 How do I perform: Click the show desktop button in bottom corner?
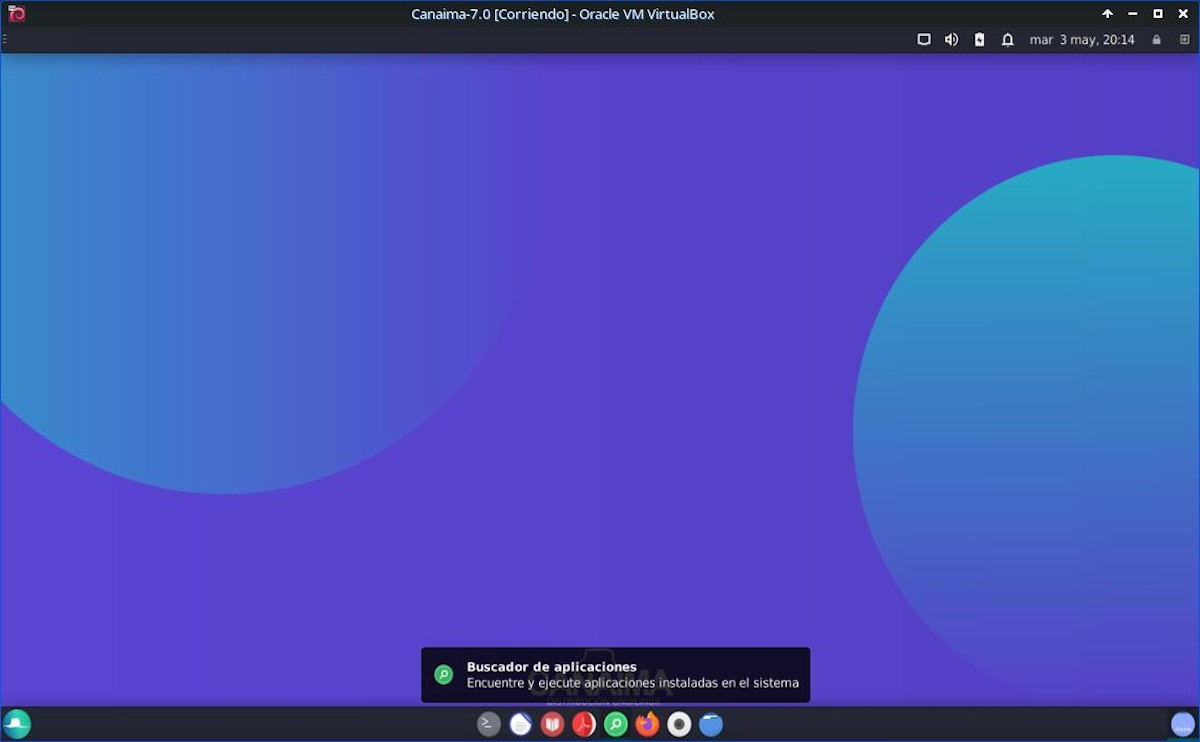(x=1182, y=724)
